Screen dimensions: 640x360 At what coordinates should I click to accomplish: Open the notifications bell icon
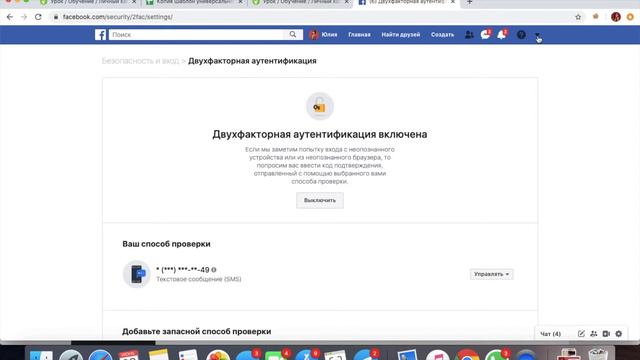[x=502, y=34]
